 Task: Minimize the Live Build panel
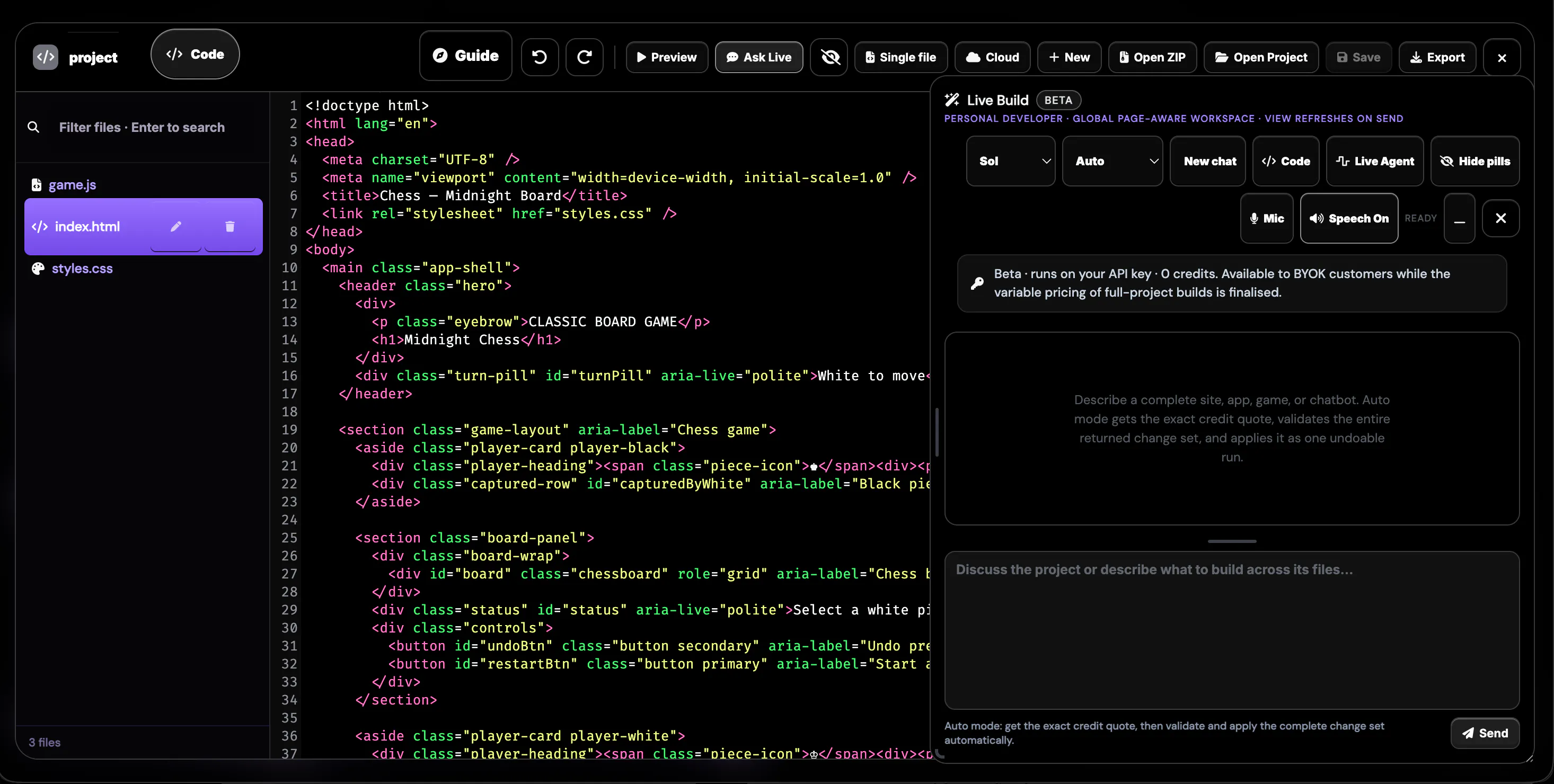pyautogui.click(x=1459, y=218)
